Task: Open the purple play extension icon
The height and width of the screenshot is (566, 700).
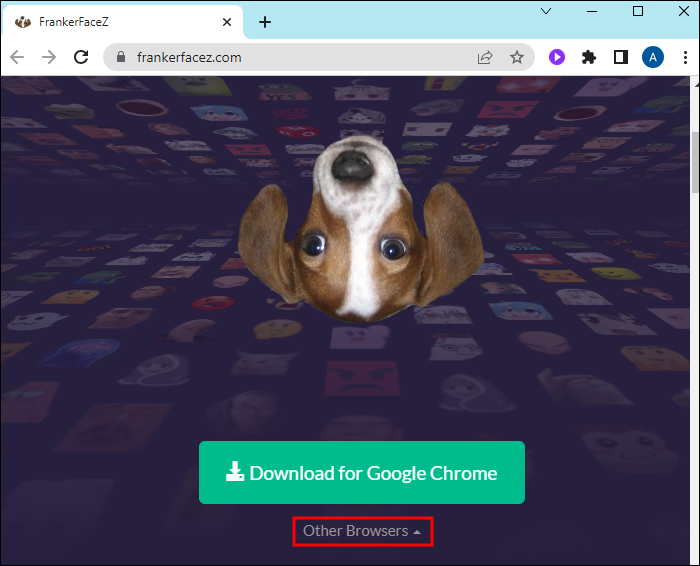Action: pyautogui.click(x=557, y=57)
